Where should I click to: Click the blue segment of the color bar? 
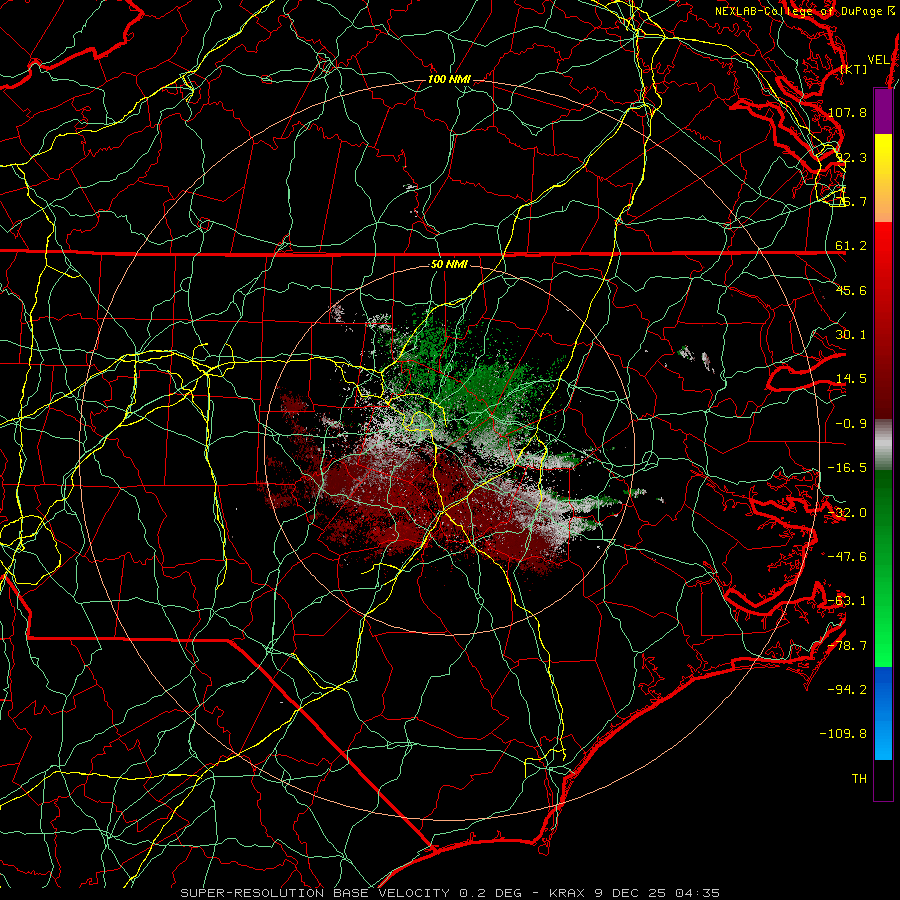coord(883,713)
